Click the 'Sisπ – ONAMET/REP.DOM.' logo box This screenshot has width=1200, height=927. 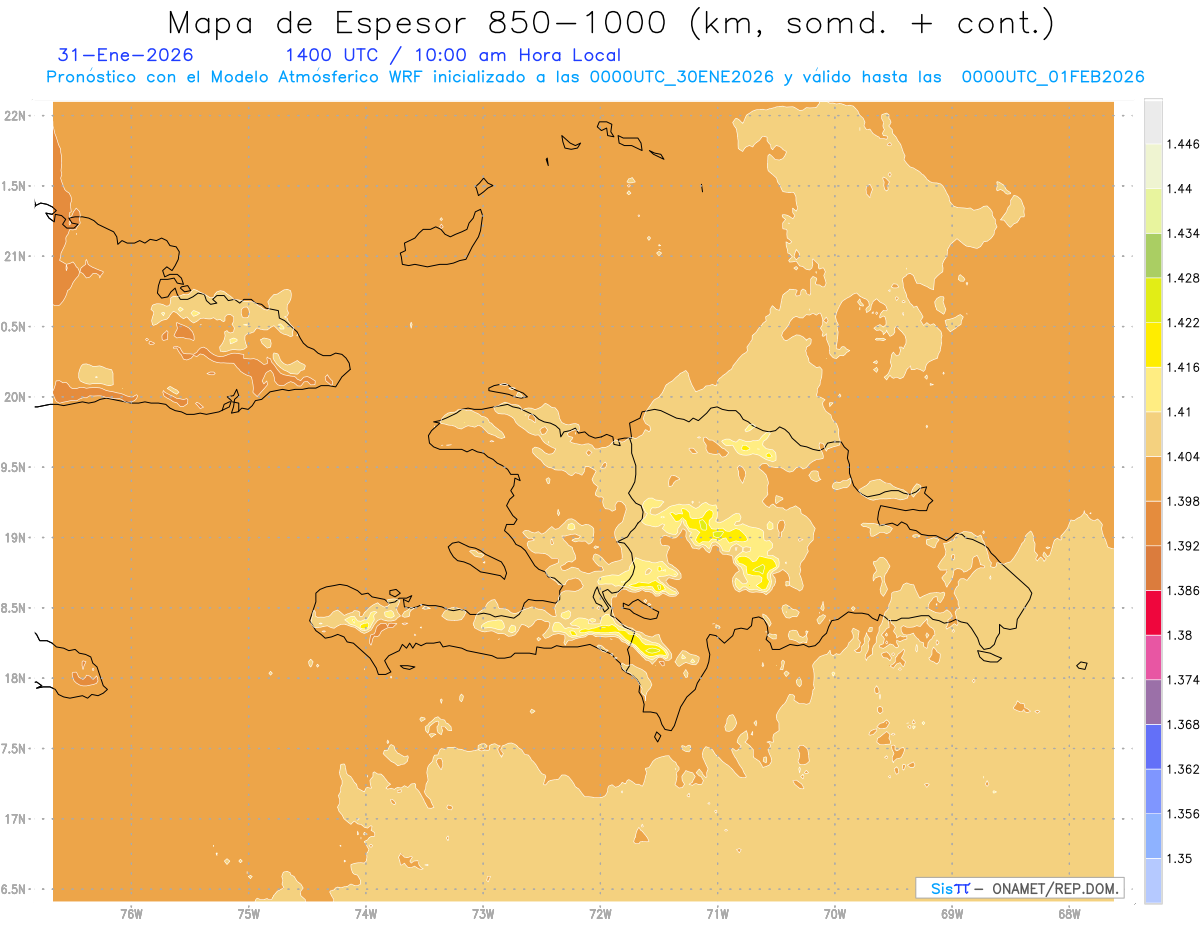1019,888
